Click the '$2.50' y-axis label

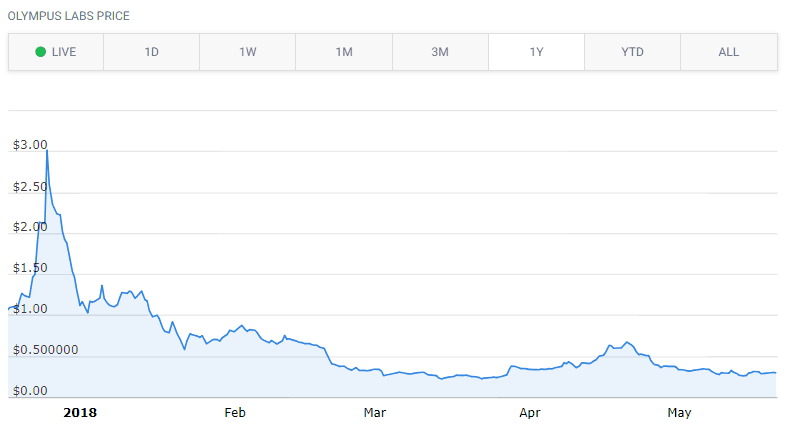tap(30, 187)
